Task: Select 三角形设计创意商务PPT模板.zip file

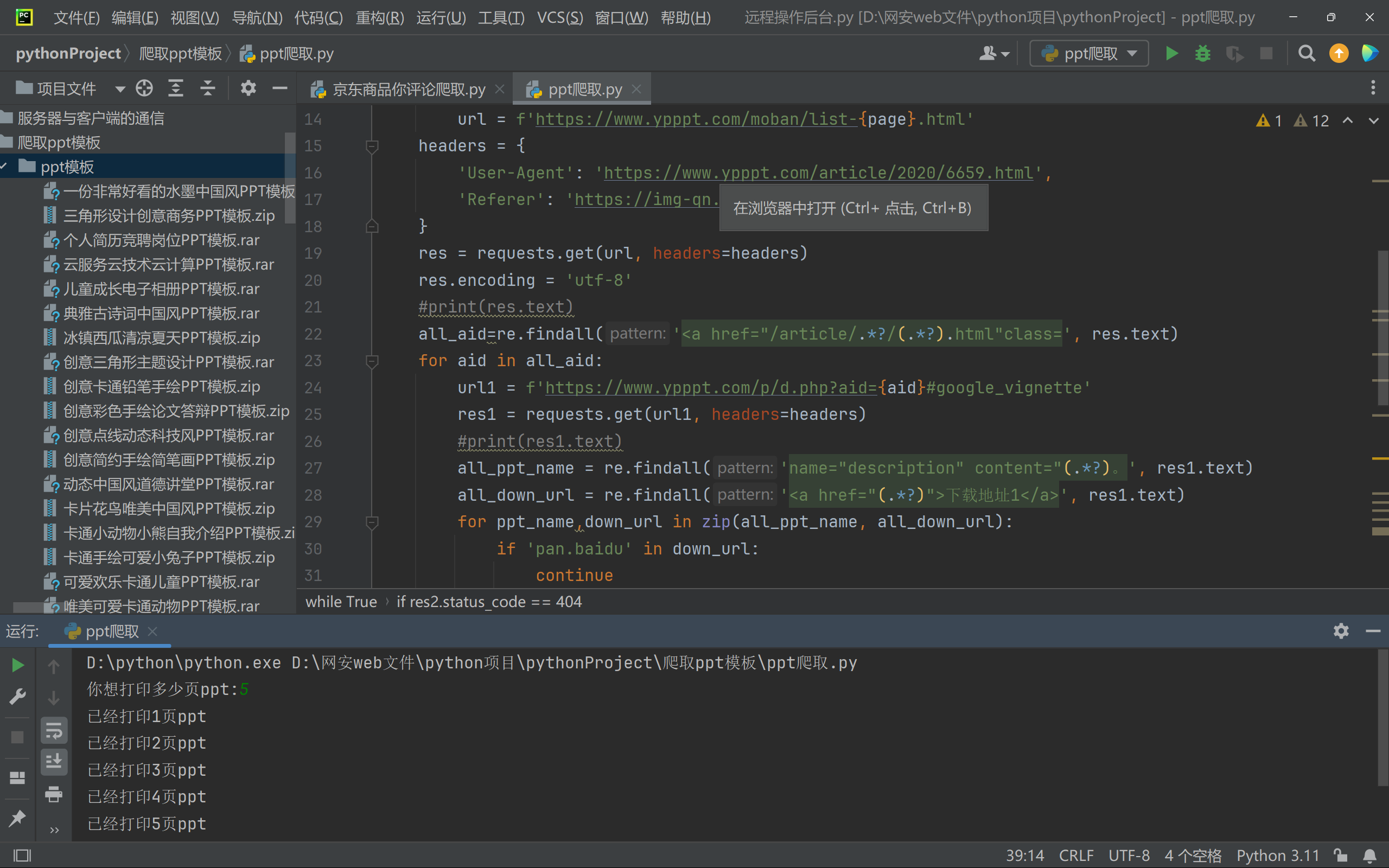Action: (169, 215)
